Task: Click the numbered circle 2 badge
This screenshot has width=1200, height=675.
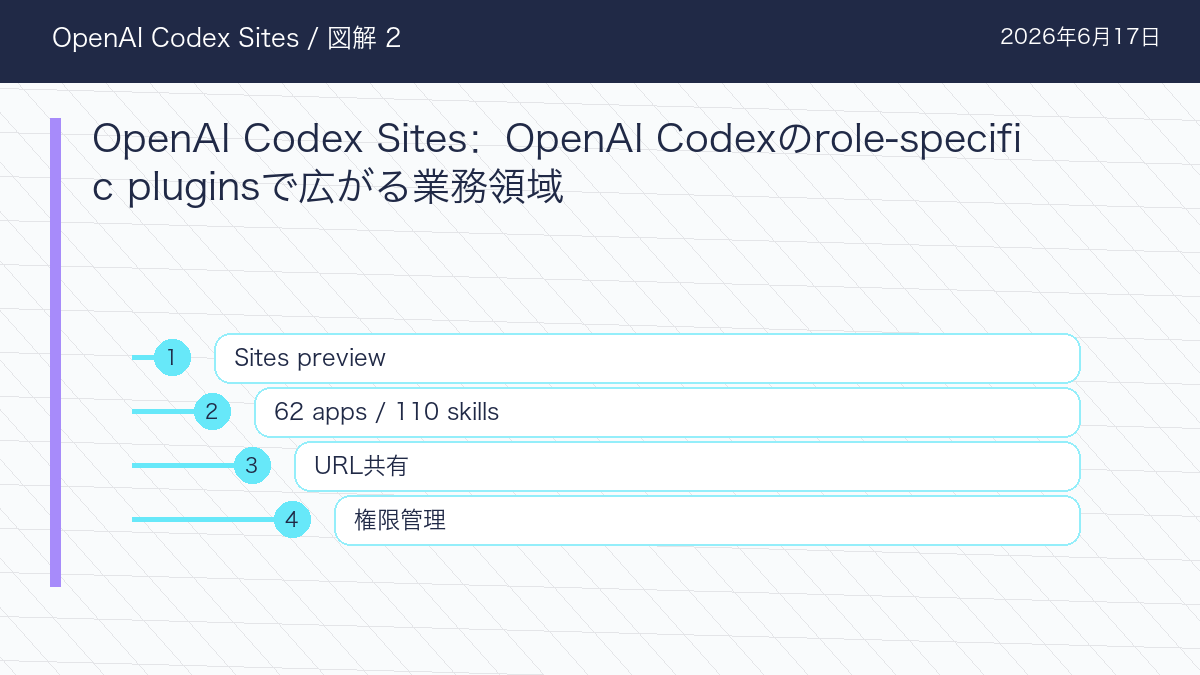Action: tap(212, 411)
